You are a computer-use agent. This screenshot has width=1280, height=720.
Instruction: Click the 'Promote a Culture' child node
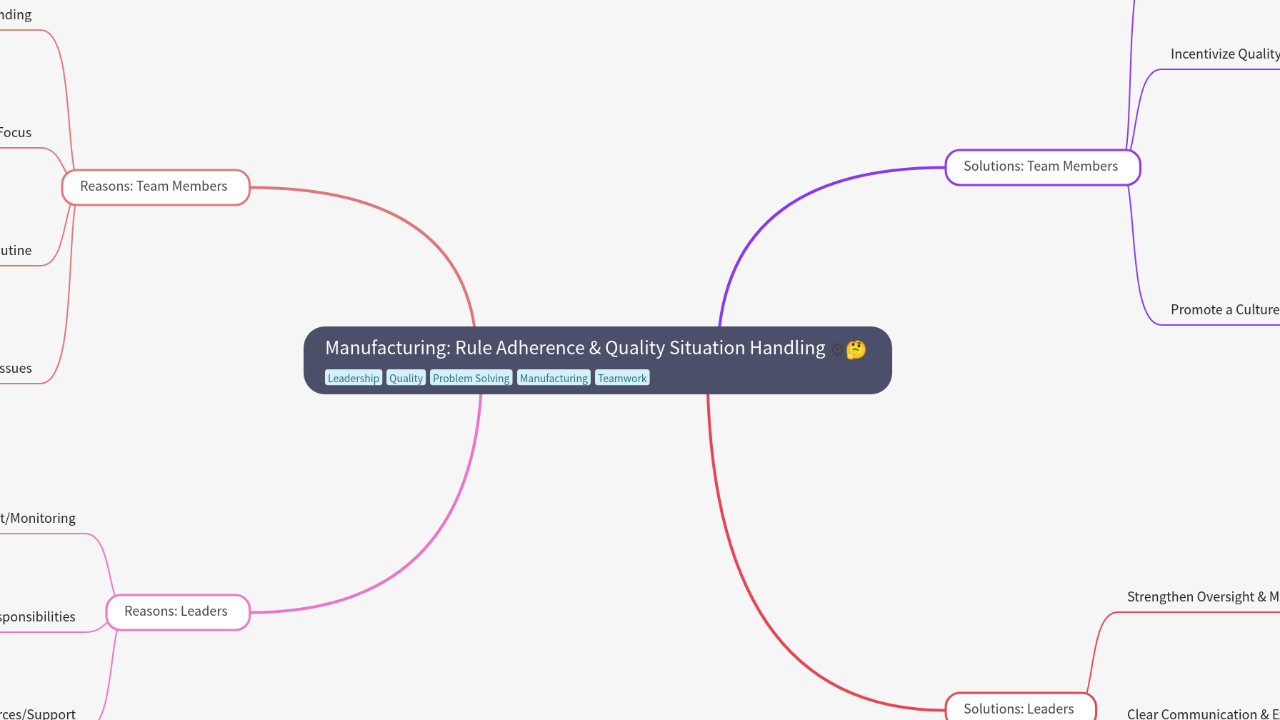click(x=1225, y=310)
